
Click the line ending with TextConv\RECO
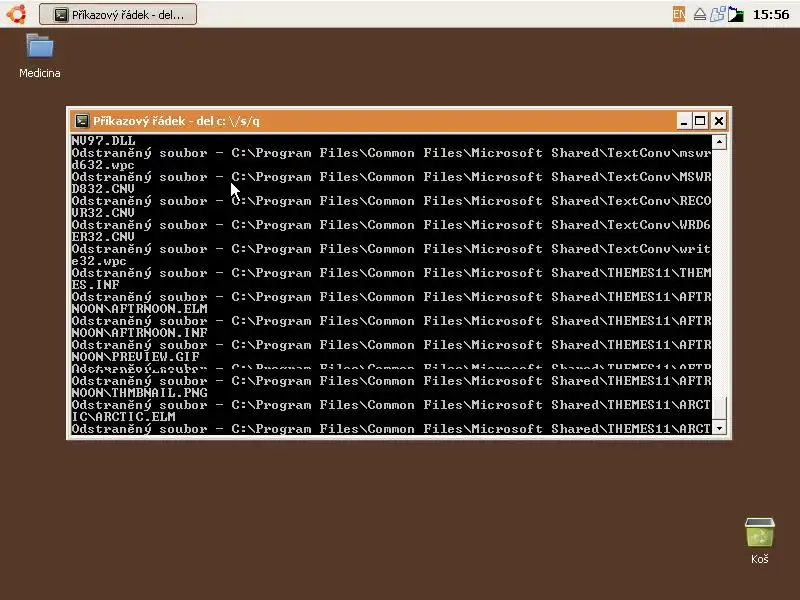pyautogui.click(x=391, y=201)
